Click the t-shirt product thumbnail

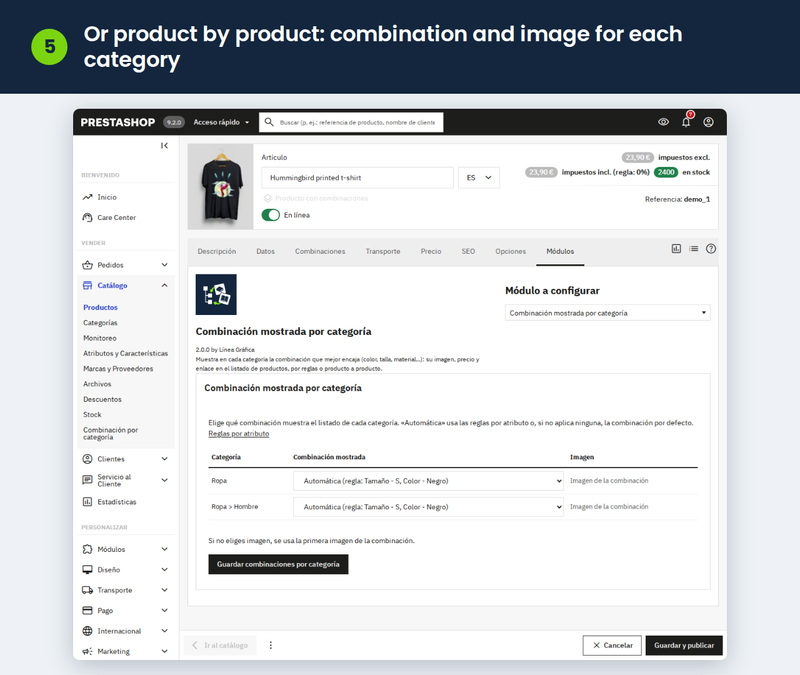tap(220, 187)
